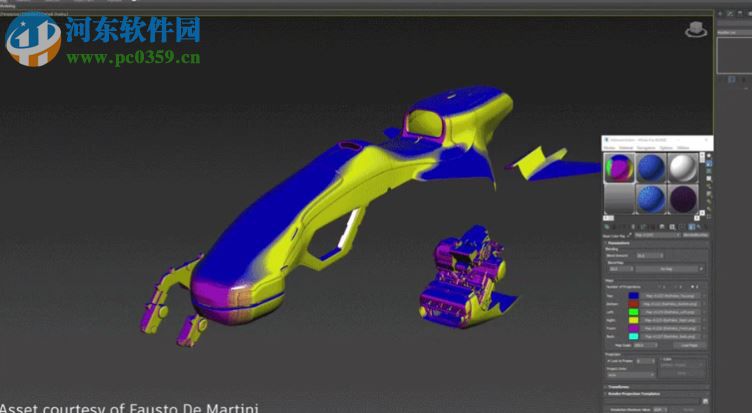Click the Make Unique icon in Material Editor
752x413 pixels.
(x=653, y=227)
